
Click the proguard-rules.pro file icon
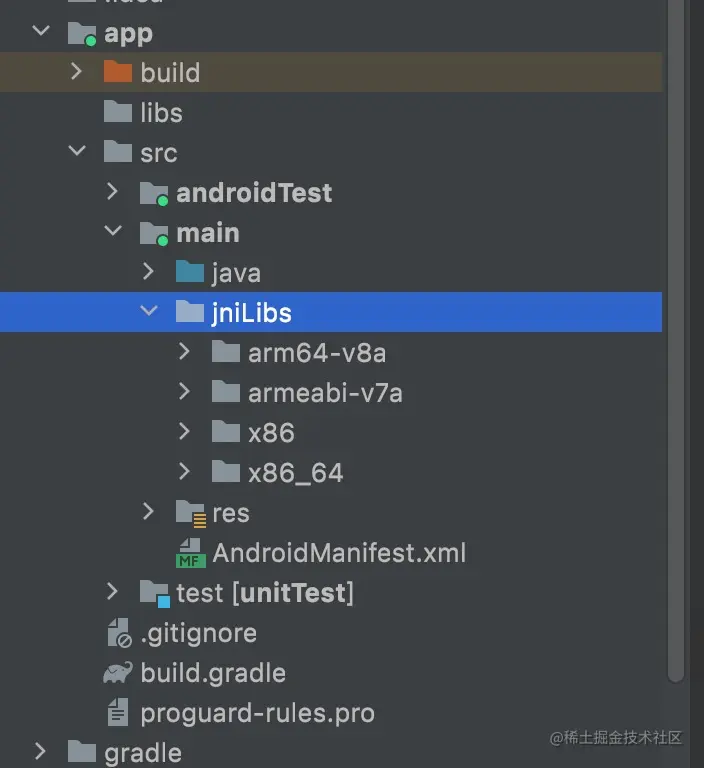click(118, 713)
